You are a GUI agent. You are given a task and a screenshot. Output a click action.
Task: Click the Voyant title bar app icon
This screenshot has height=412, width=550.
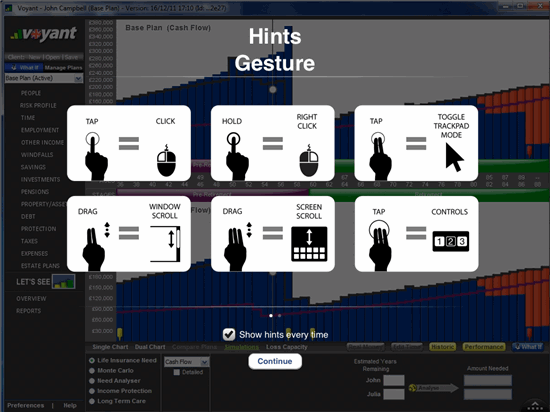[x=8, y=8]
